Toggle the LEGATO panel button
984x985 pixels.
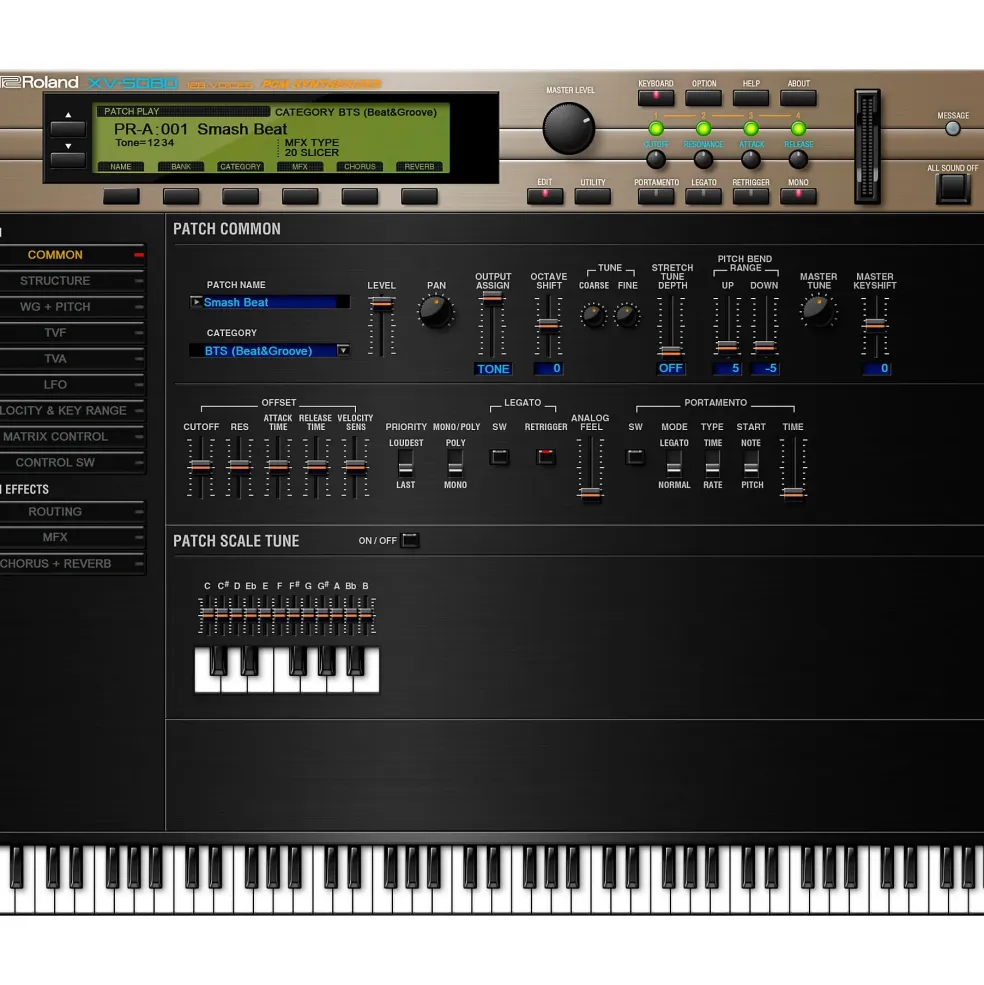tap(703, 197)
